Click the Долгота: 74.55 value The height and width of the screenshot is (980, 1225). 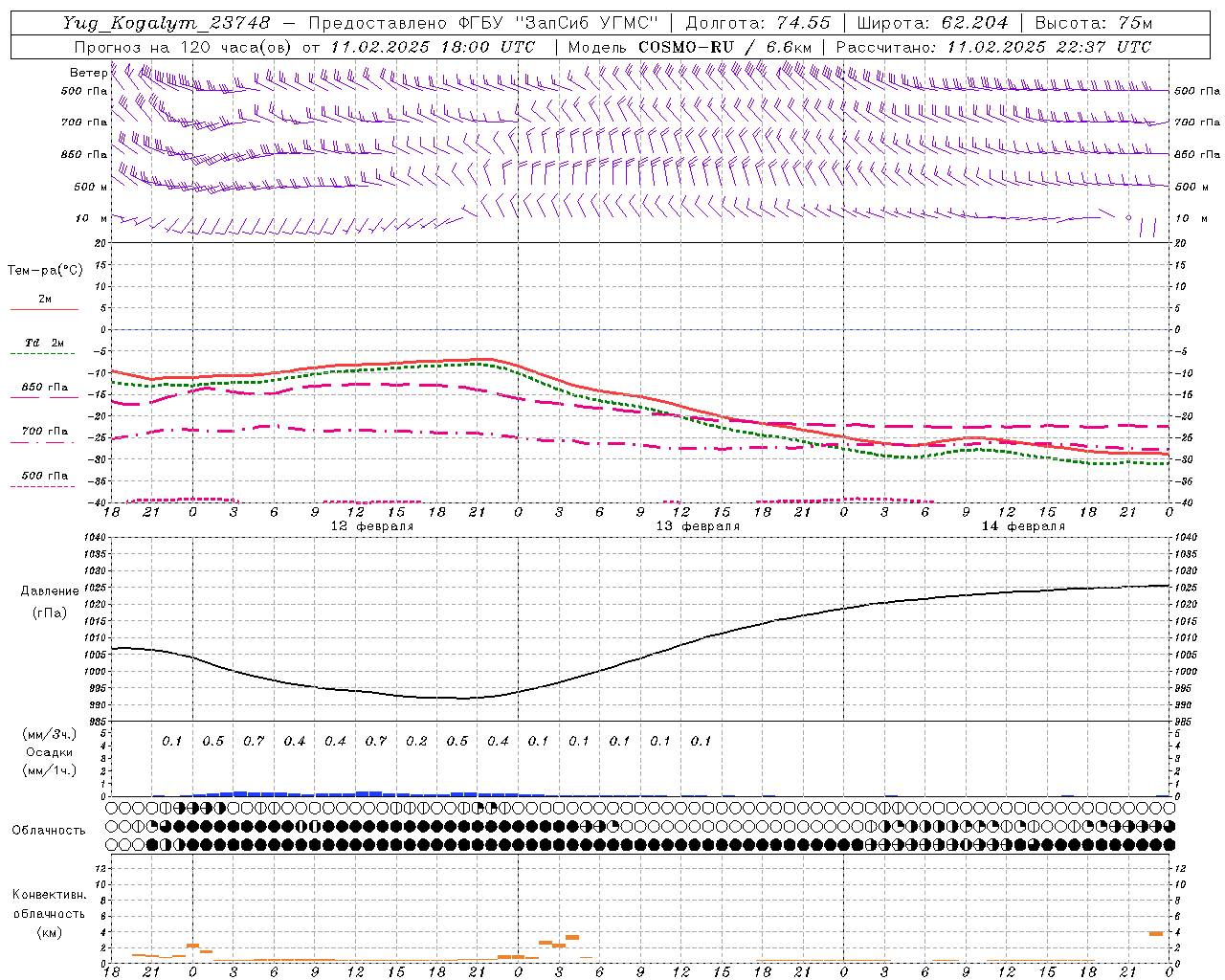[x=758, y=23]
